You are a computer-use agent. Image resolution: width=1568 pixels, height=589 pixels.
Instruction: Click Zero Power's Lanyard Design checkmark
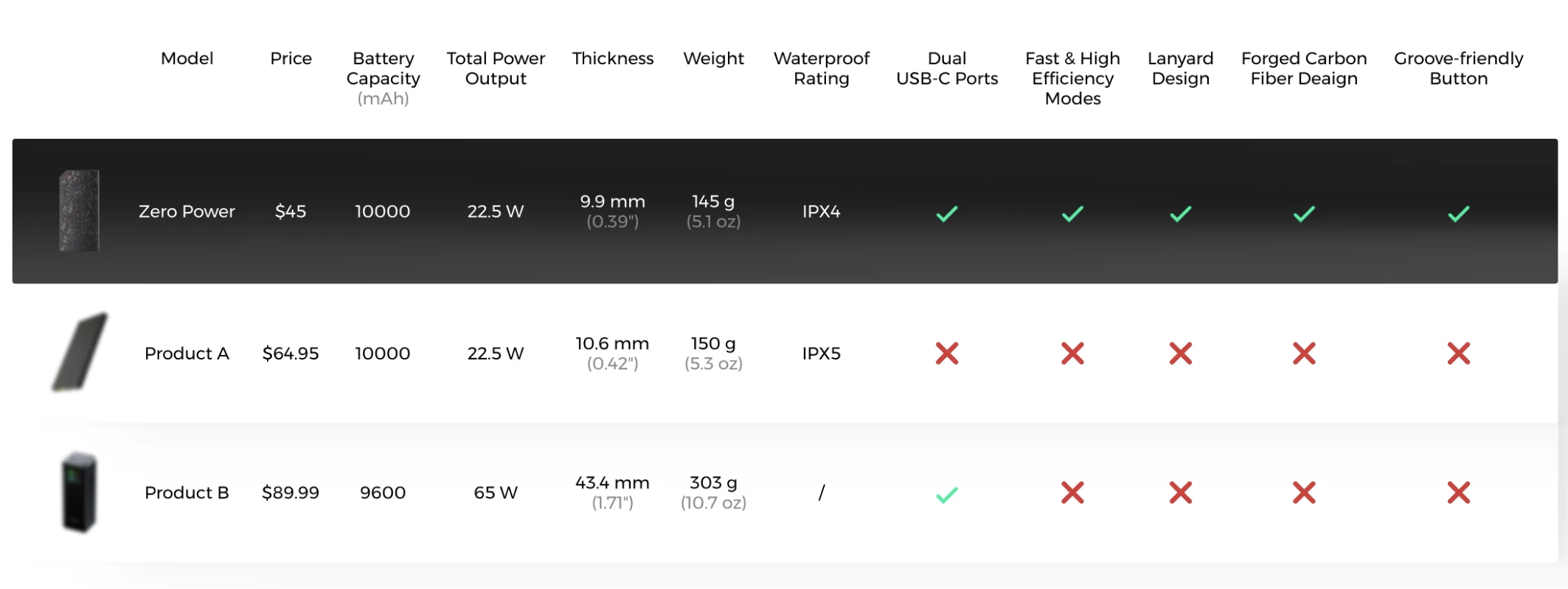click(x=1180, y=214)
